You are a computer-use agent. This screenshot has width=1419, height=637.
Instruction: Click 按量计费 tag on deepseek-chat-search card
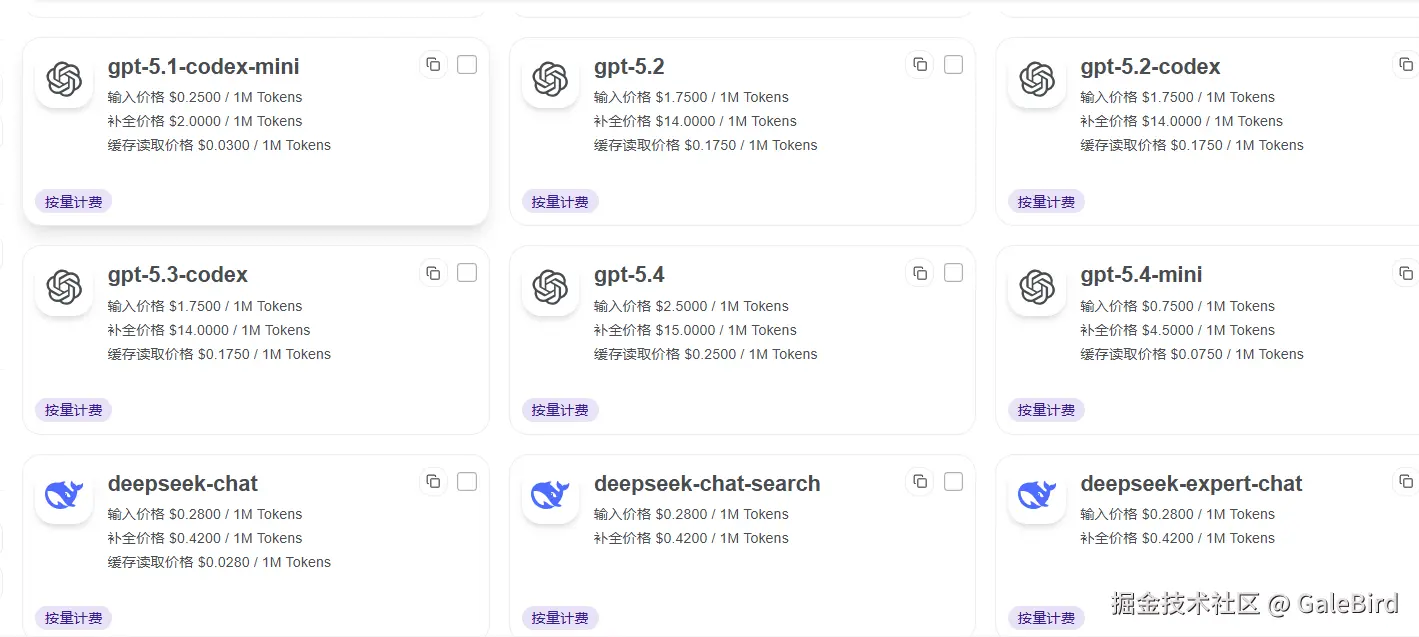coord(560,618)
